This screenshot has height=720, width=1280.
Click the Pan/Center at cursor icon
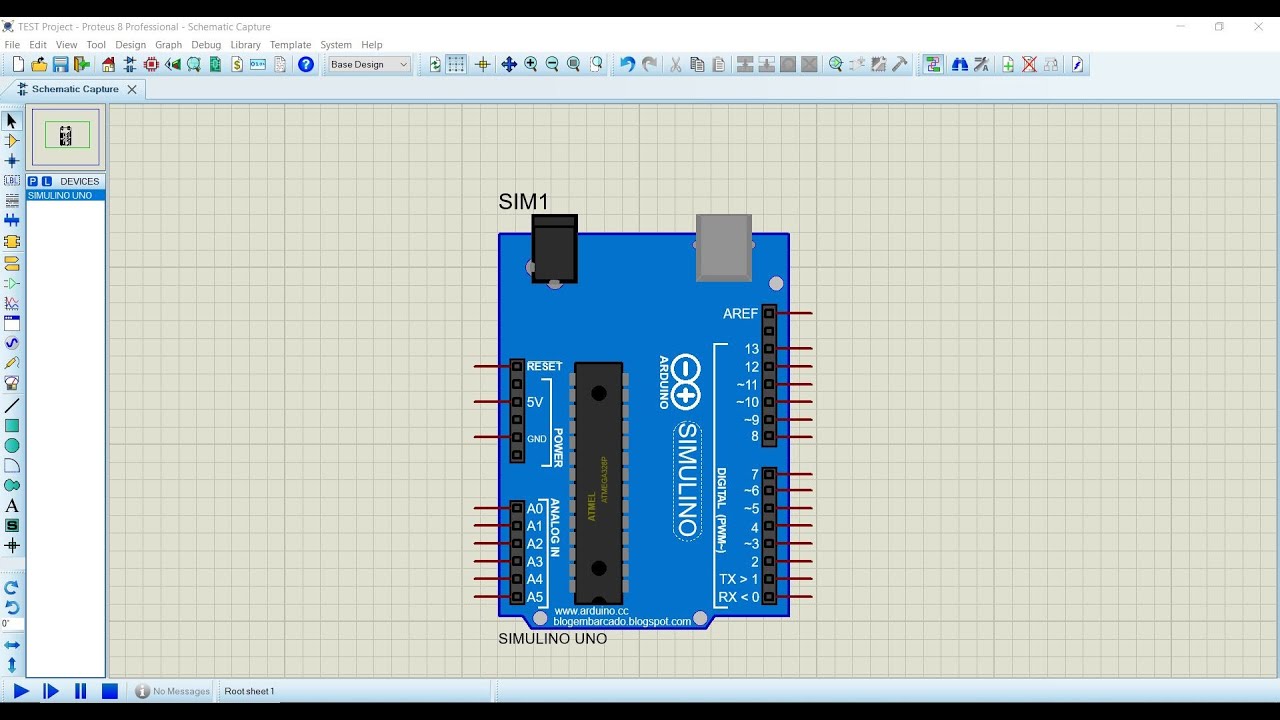509,64
